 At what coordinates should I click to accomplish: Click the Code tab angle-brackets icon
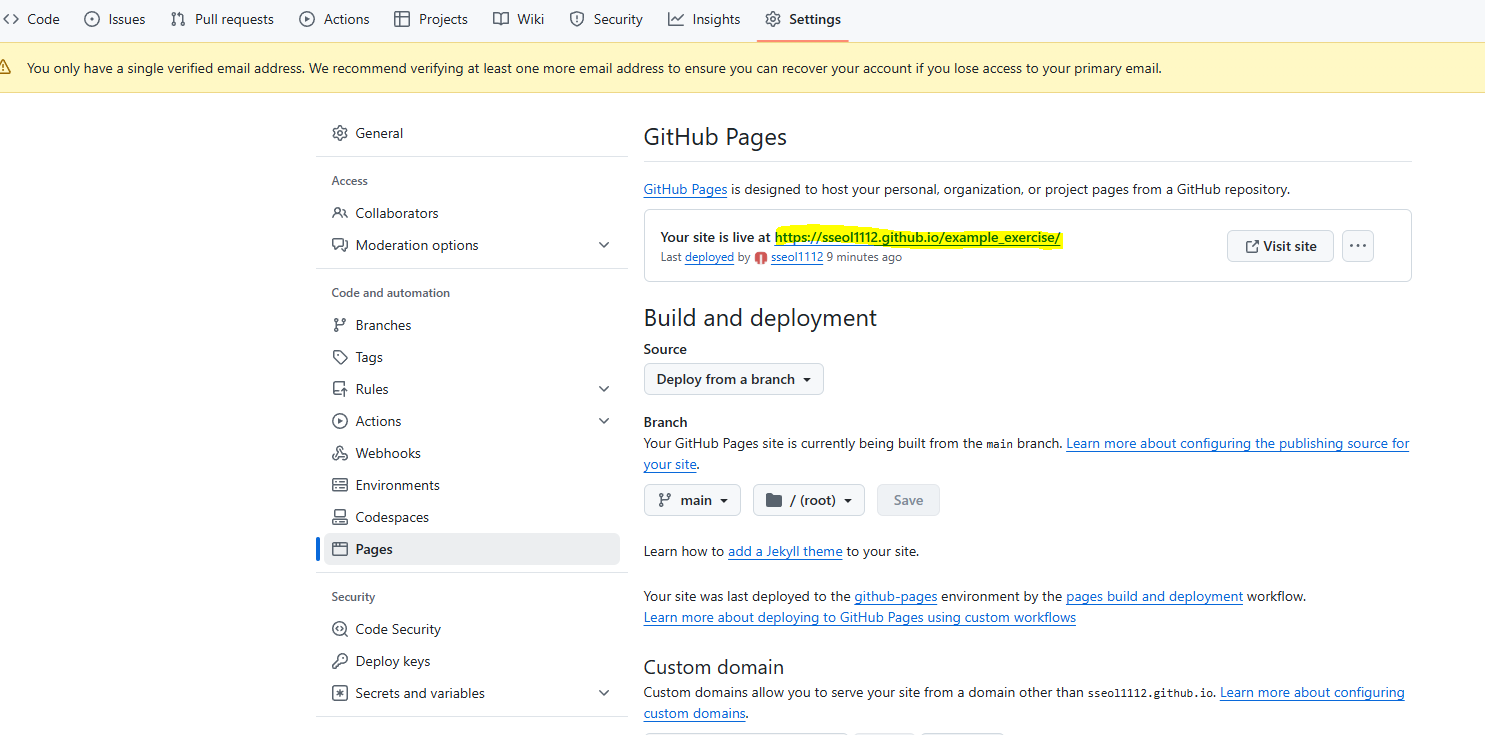pyautogui.click(x=11, y=19)
